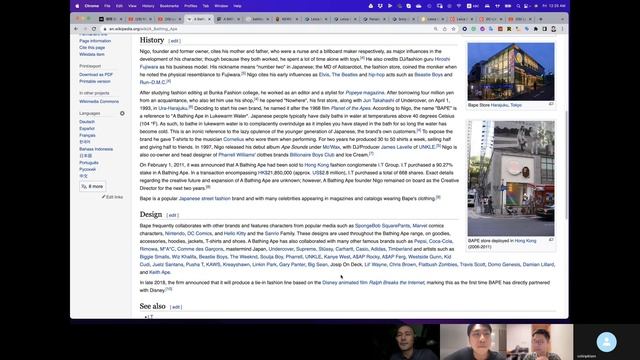This screenshot has width=640, height=360.
Task: Switch to the Deutsch language version
Action: [87, 122]
